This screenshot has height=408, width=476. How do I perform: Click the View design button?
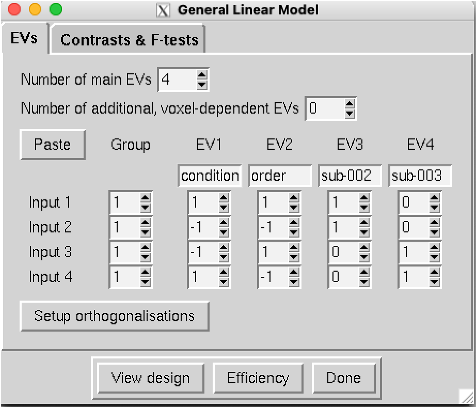pos(151,378)
